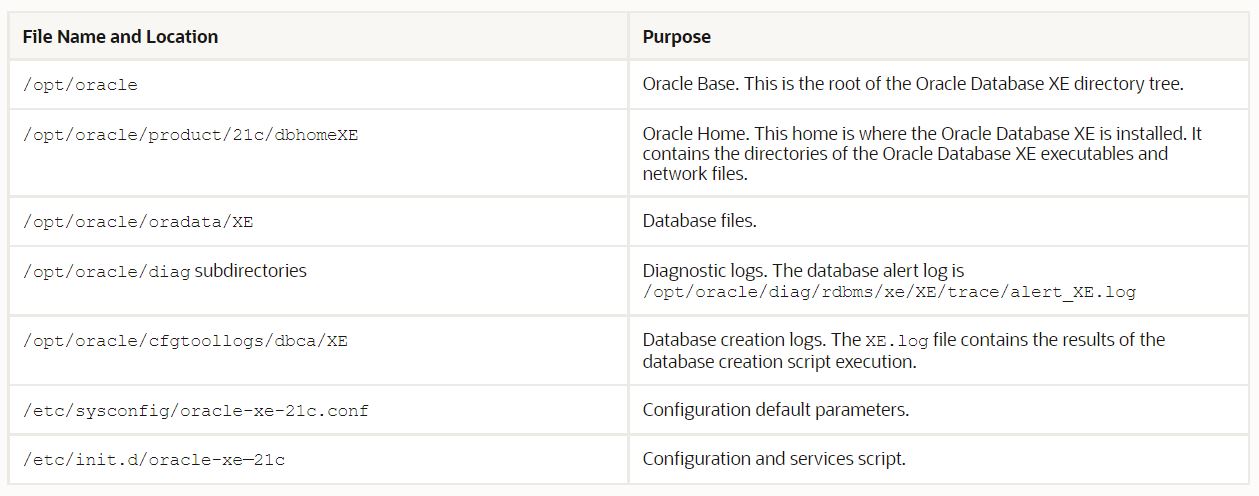Viewport: 1259px width, 496px height.
Task: Select the /opt/oracle path cell
Action: point(80,85)
